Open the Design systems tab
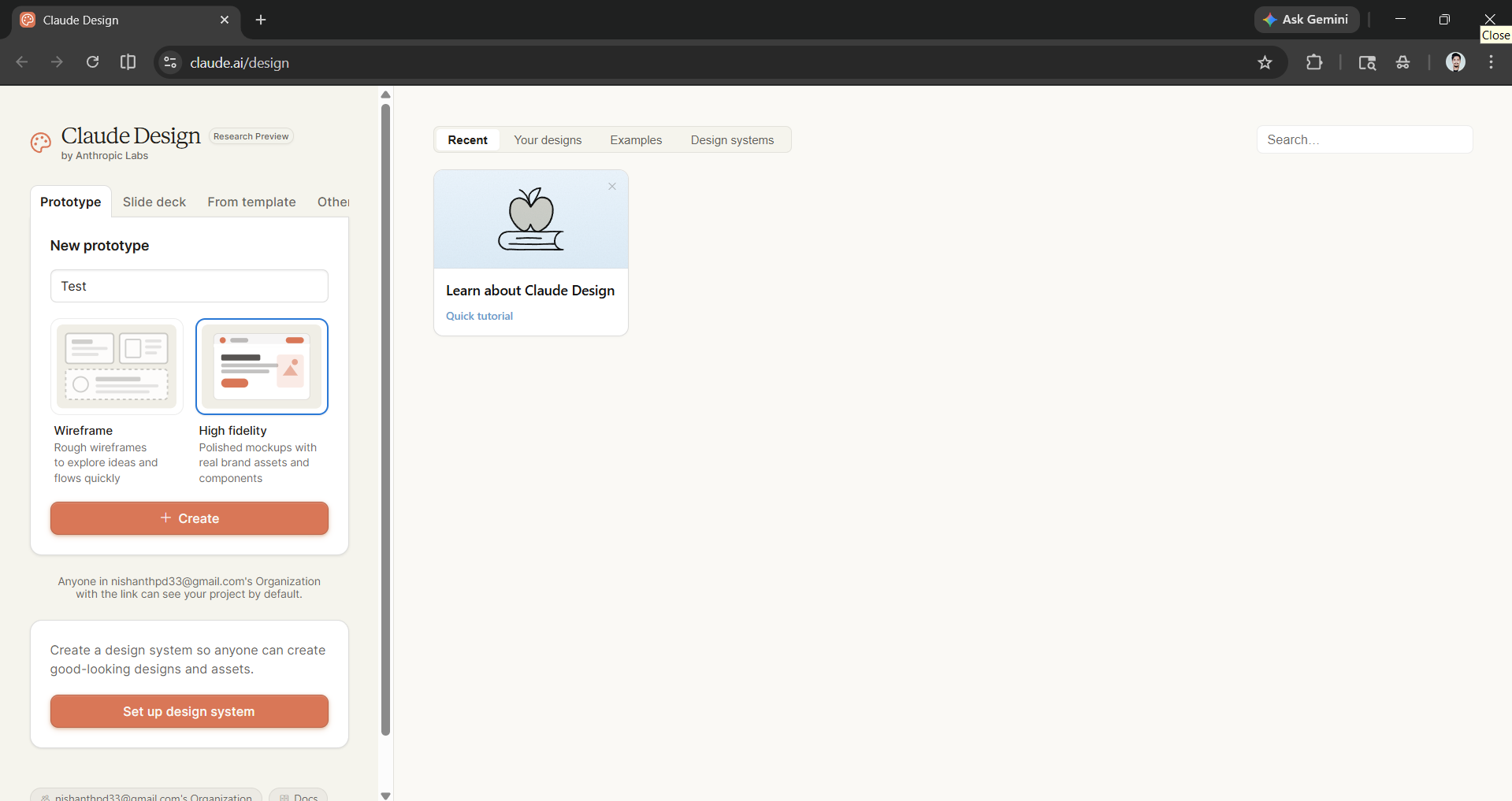Image resolution: width=1512 pixels, height=801 pixels. click(732, 139)
